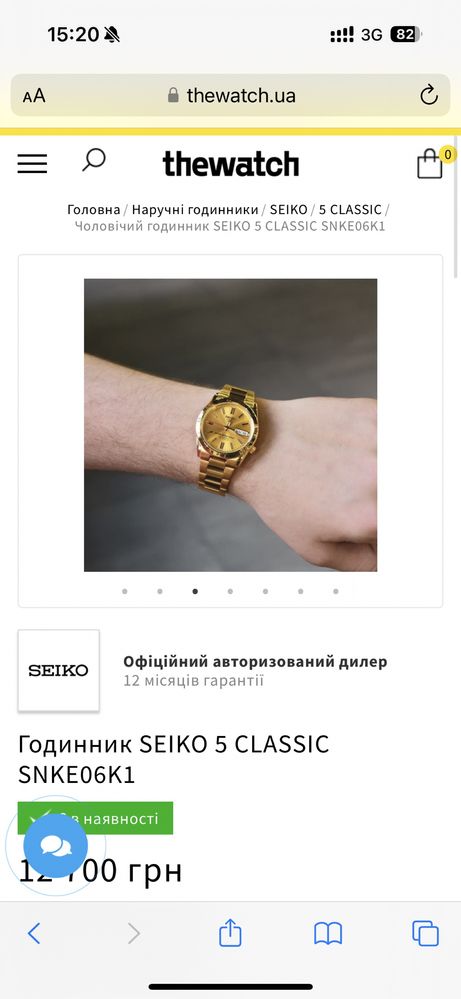This screenshot has height=999, width=461.
Task: Open the SEIKO brand logo tile
Action: [59, 670]
